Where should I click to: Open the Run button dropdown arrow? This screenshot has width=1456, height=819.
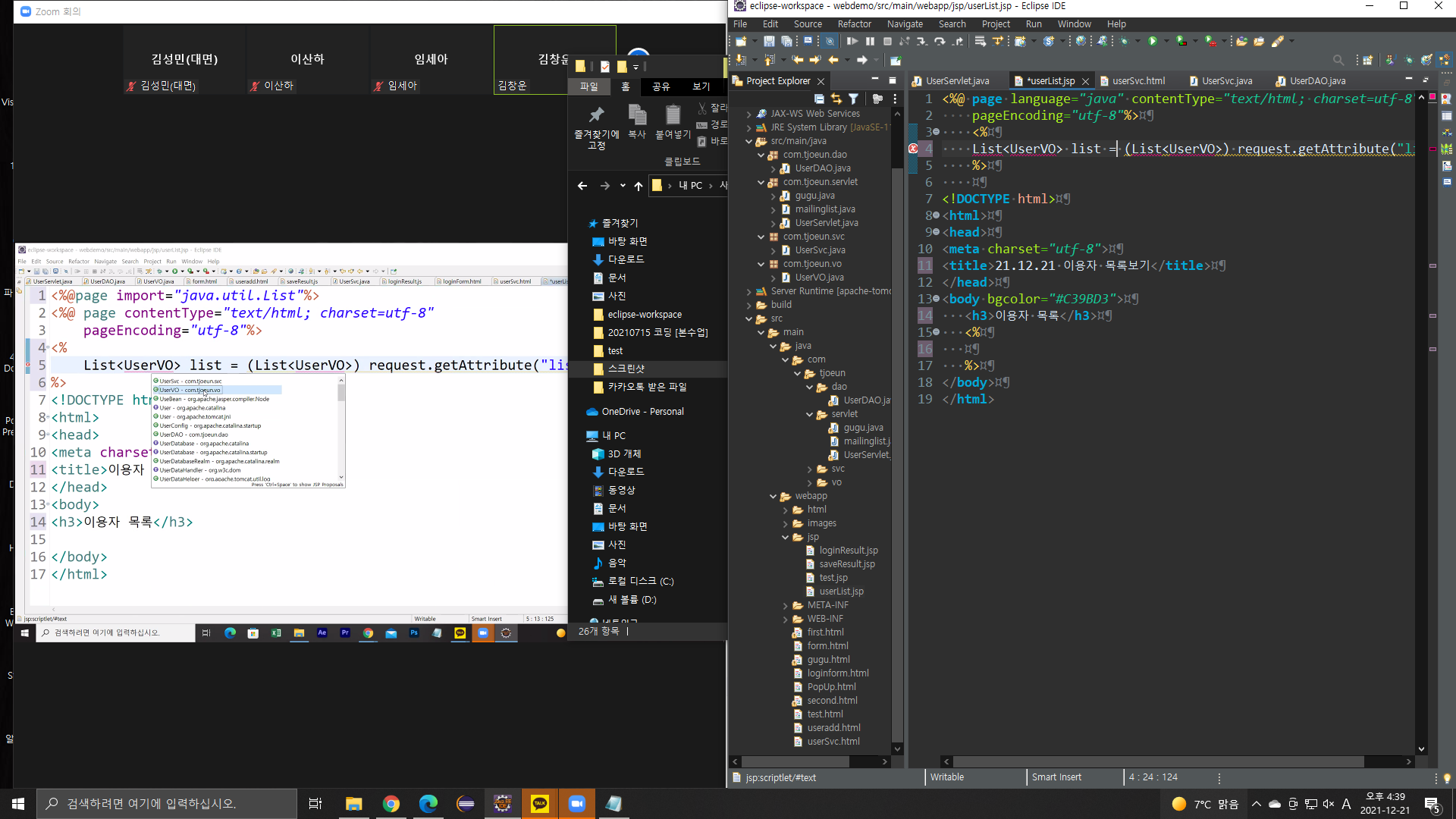[x=1165, y=41]
